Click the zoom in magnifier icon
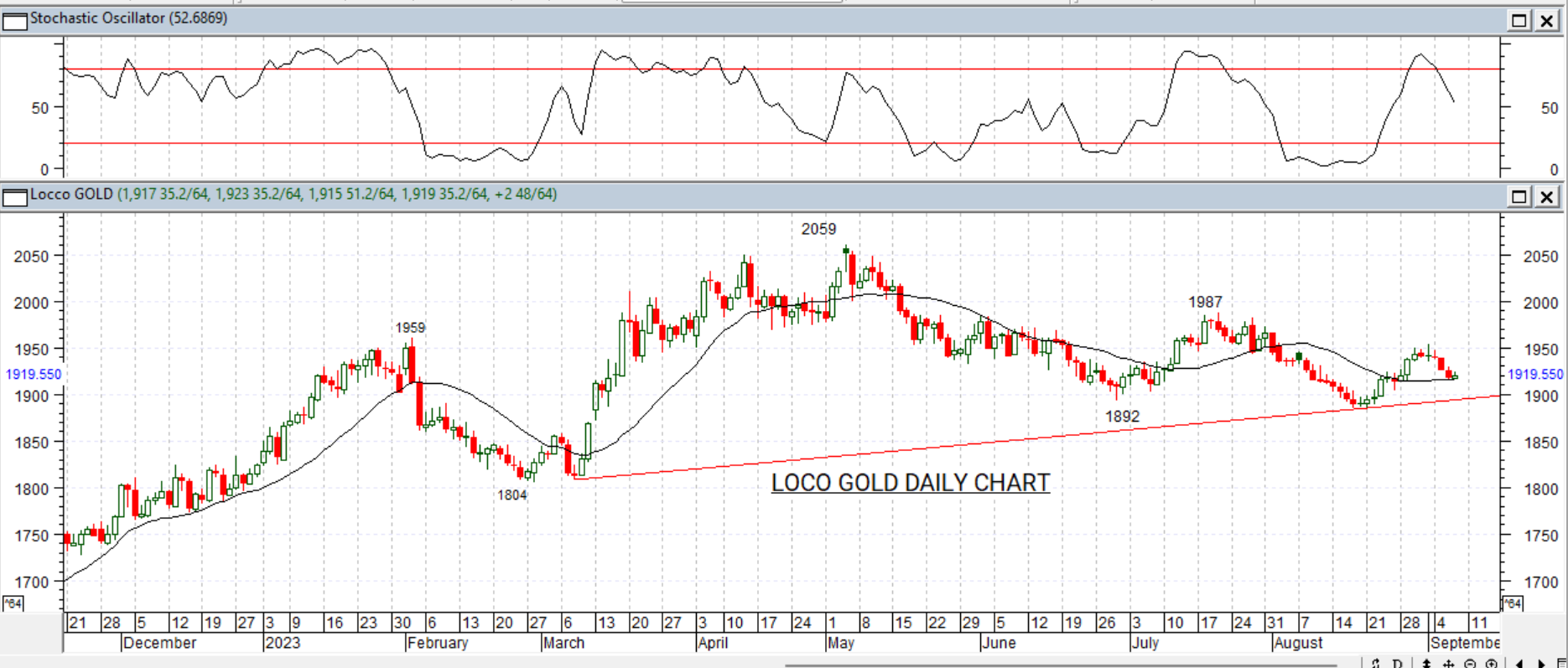 tap(1491, 663)
